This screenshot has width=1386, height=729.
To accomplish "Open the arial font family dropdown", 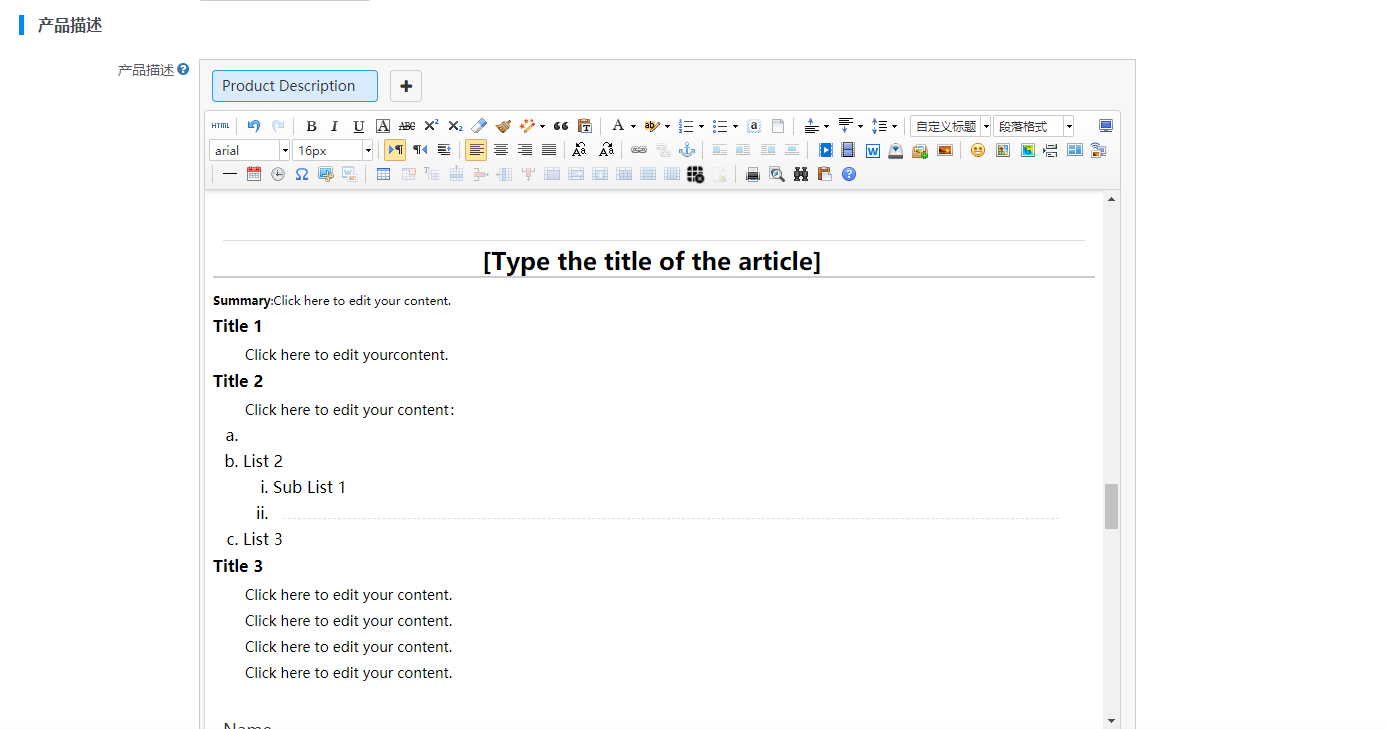I will 285,150.
